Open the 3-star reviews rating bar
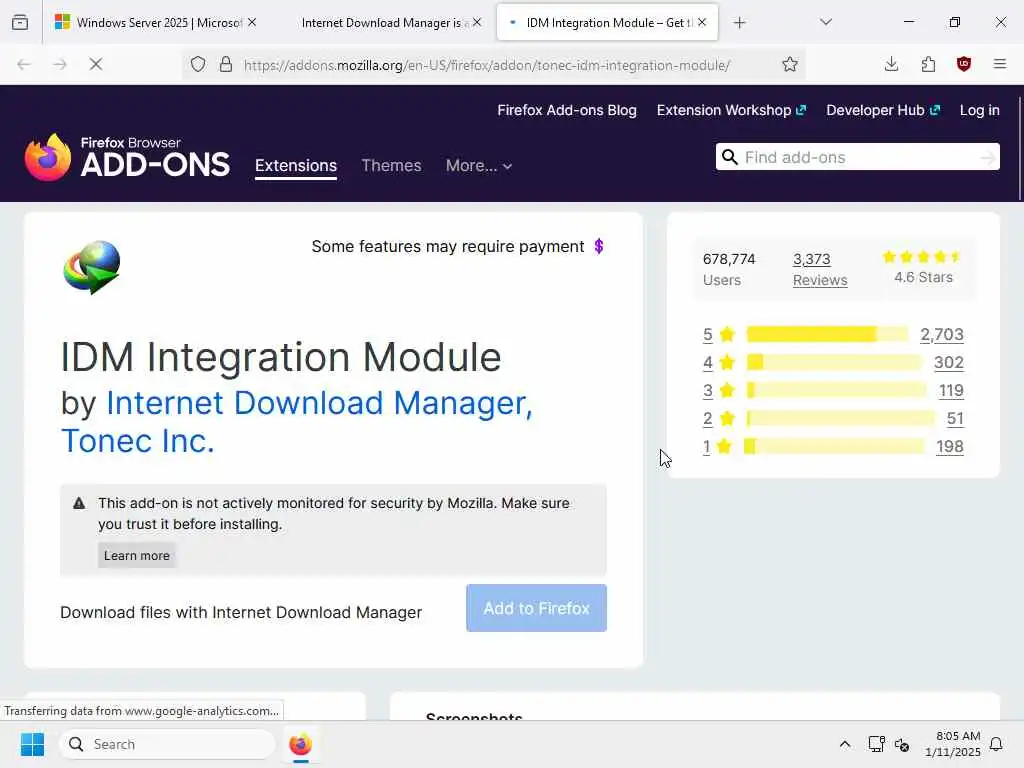This screenshot has height=768, width=1024. pos(837,391)
